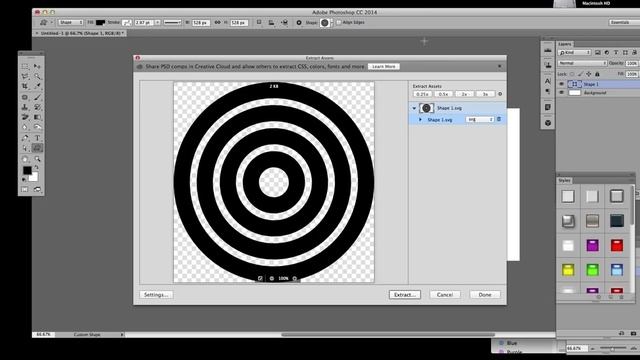Open the stroke line type dropdown
640x360 pixels.
(172, 22)
